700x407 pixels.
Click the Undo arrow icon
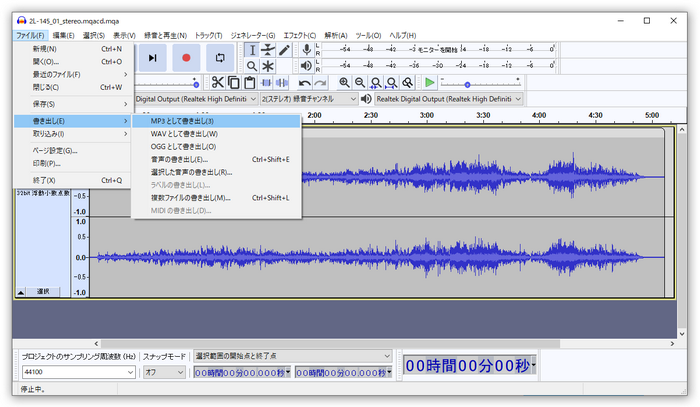[305, 83]
